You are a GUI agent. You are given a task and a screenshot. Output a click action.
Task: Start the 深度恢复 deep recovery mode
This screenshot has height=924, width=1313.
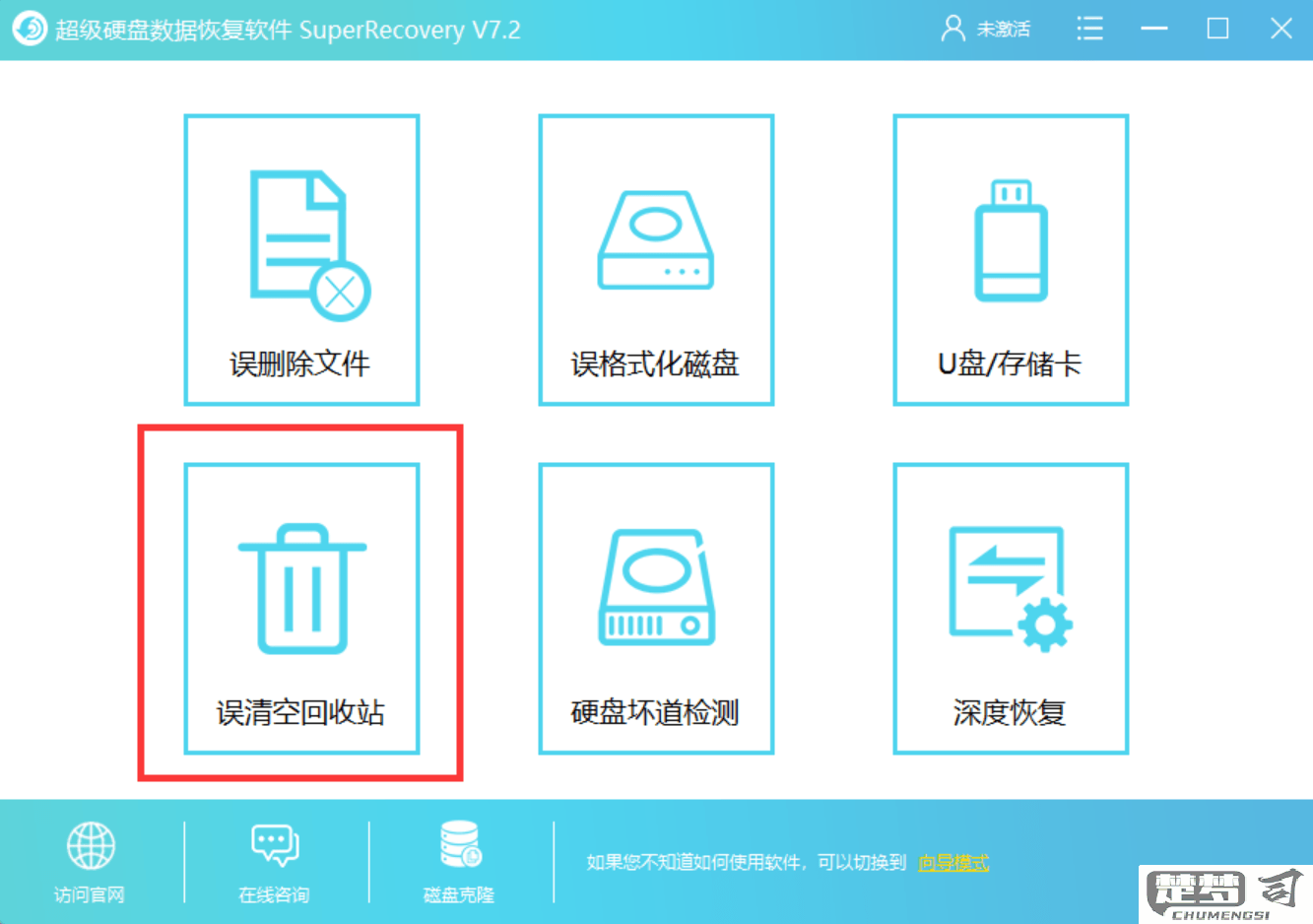click(1011, 609)
